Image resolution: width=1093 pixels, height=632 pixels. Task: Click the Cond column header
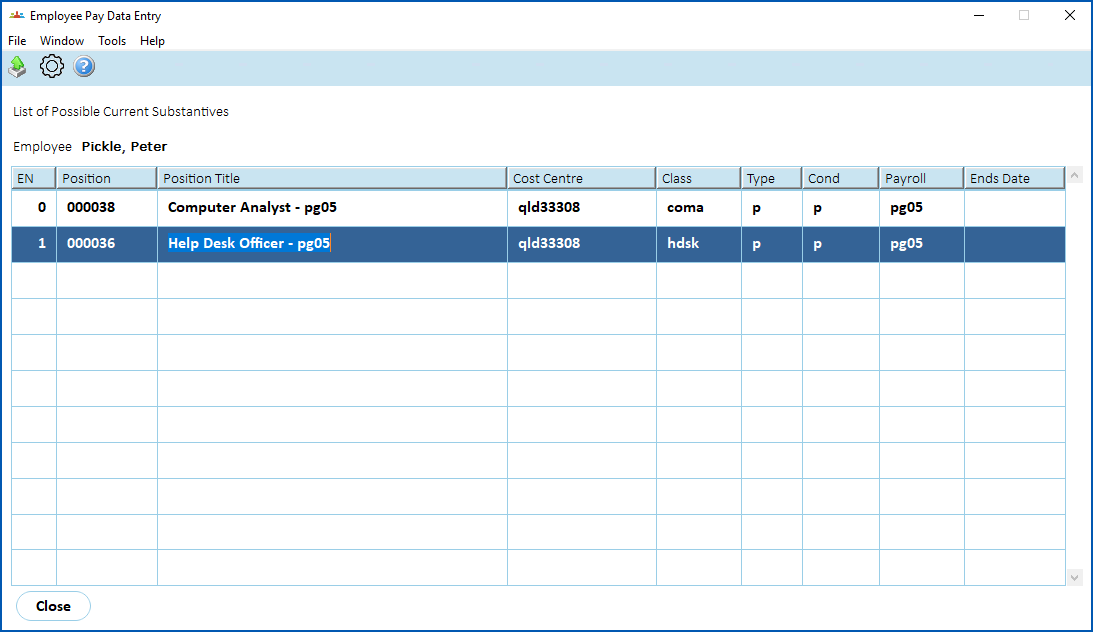pos(841,178)
